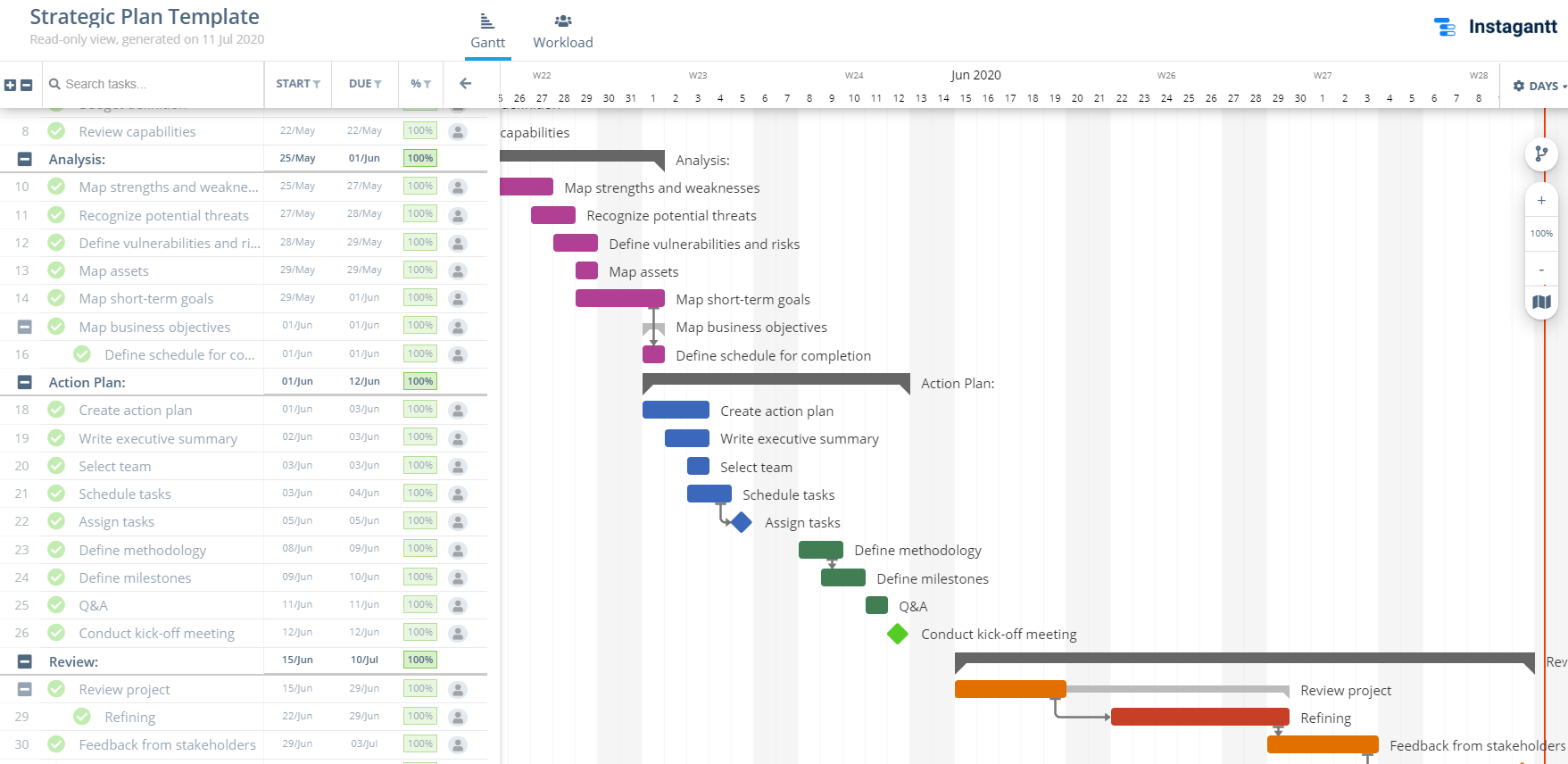
Task: Uncheck Recognize potential threats task
Action: 56,215
